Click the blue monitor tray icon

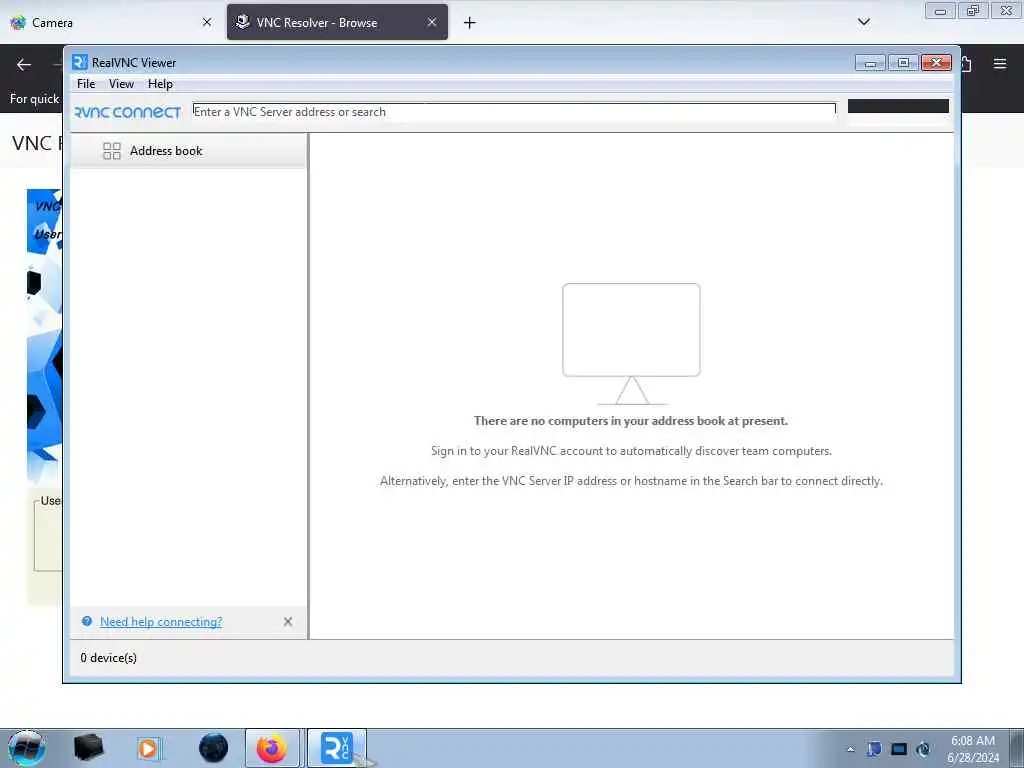pos(899,749)
